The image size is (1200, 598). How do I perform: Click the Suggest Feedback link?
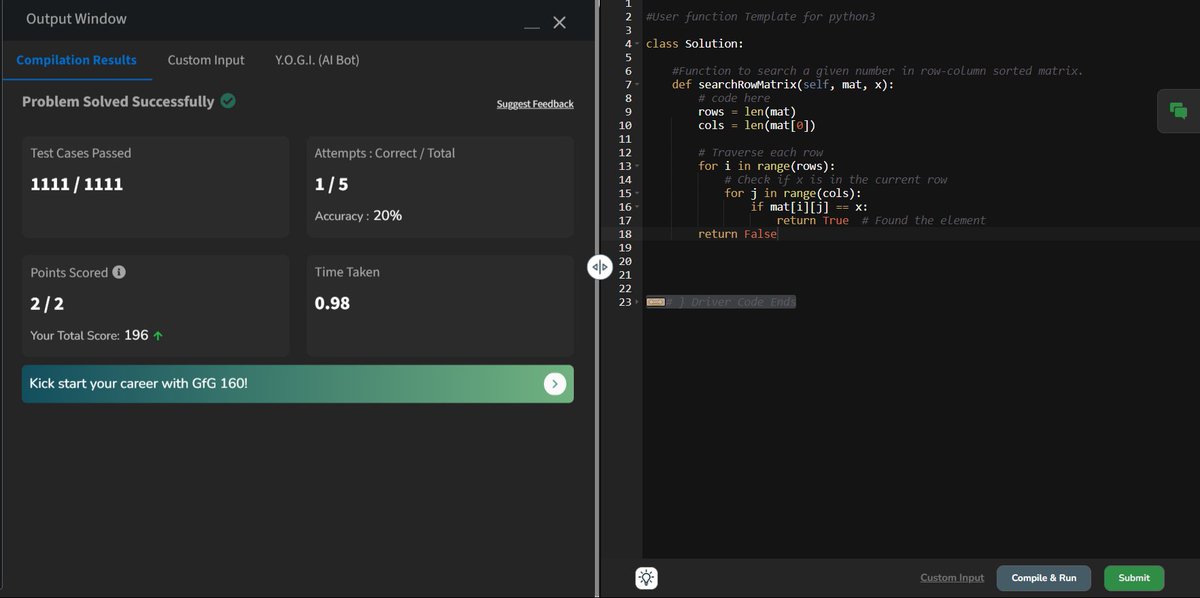coord(535,104)
